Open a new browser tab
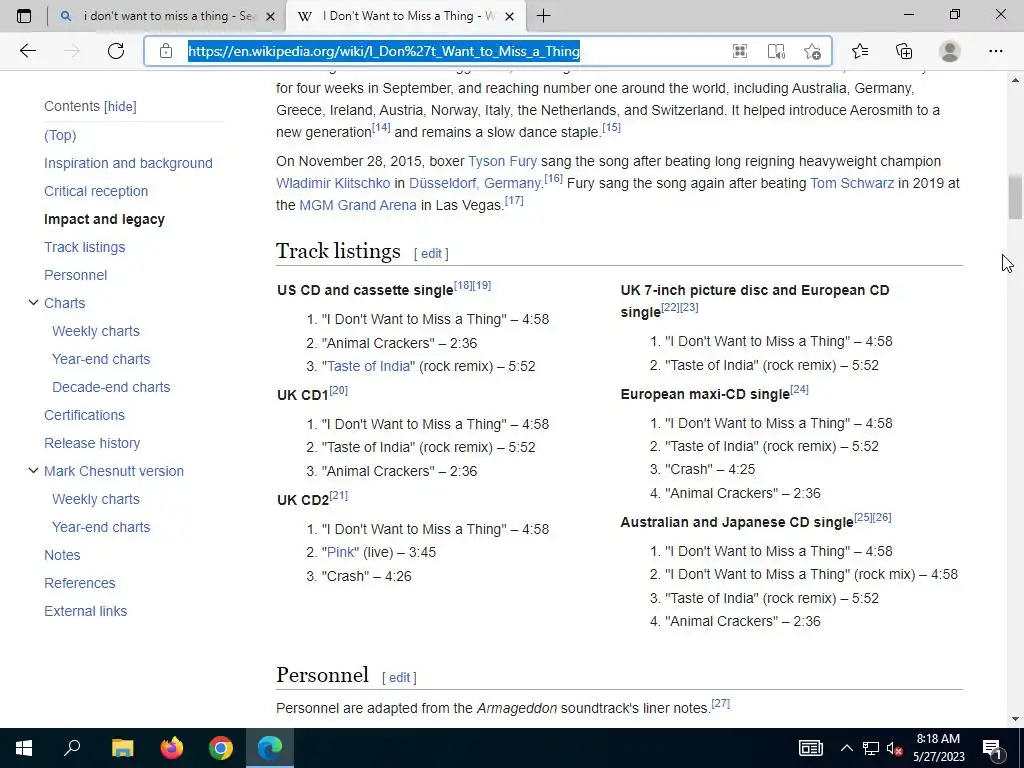The width and height of the screenshot is (1024, 768). [x=543, y=16]
